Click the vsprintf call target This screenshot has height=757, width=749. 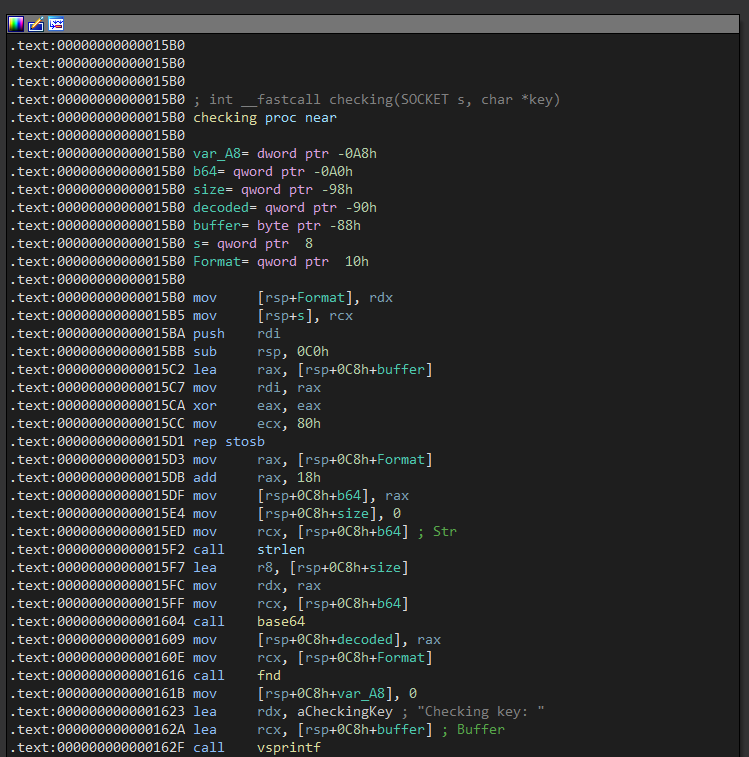[289, 747]
